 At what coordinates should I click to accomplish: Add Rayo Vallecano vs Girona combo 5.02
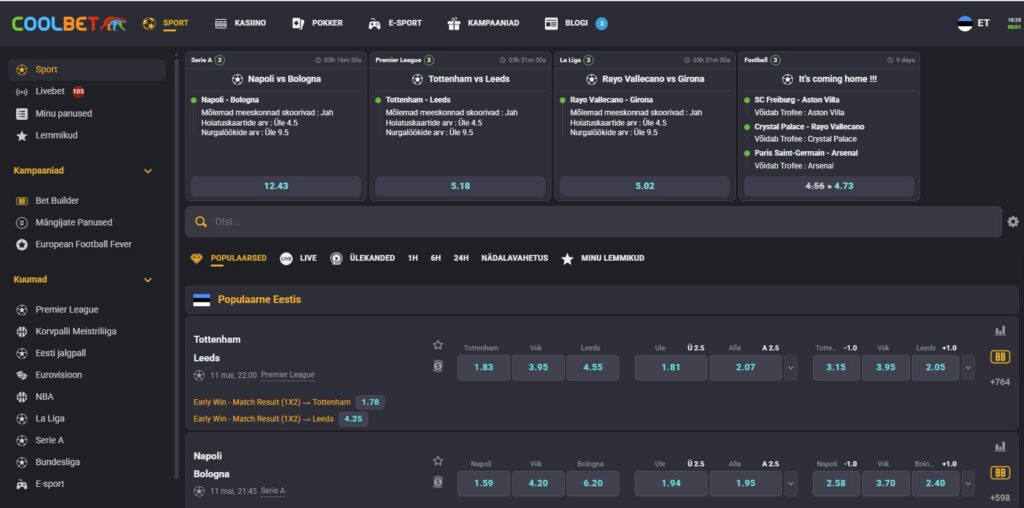(645, 186)
